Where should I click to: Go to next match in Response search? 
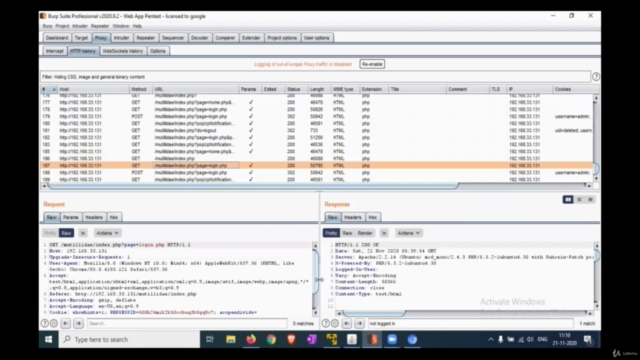pos(360,323)
